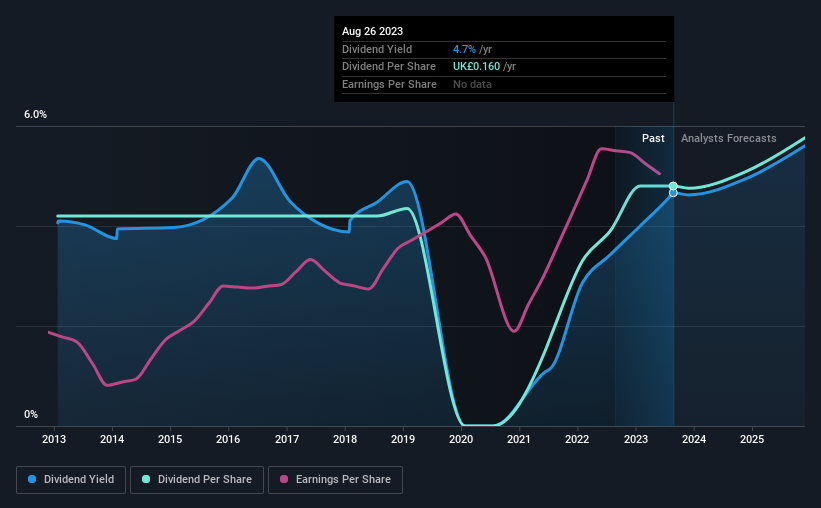Click the UK£0.160 dividend per share value
The width and height of the screenshot is (821, 508).
[476, 67]
